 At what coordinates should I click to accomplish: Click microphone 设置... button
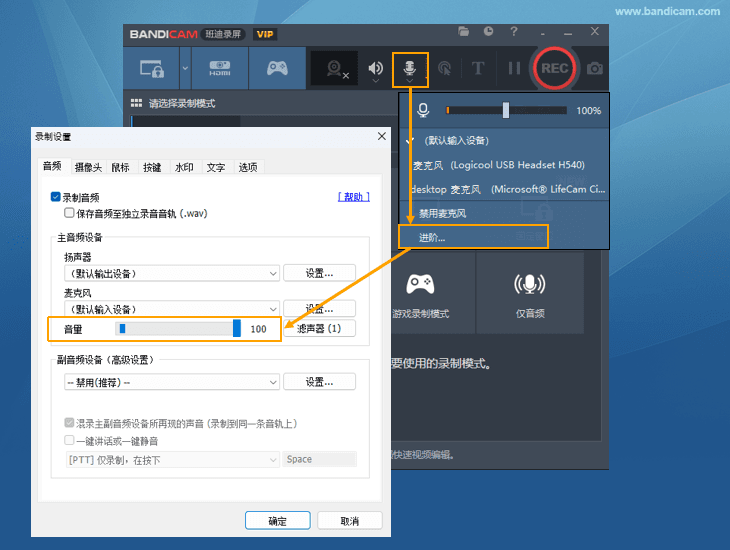(319, 308)
